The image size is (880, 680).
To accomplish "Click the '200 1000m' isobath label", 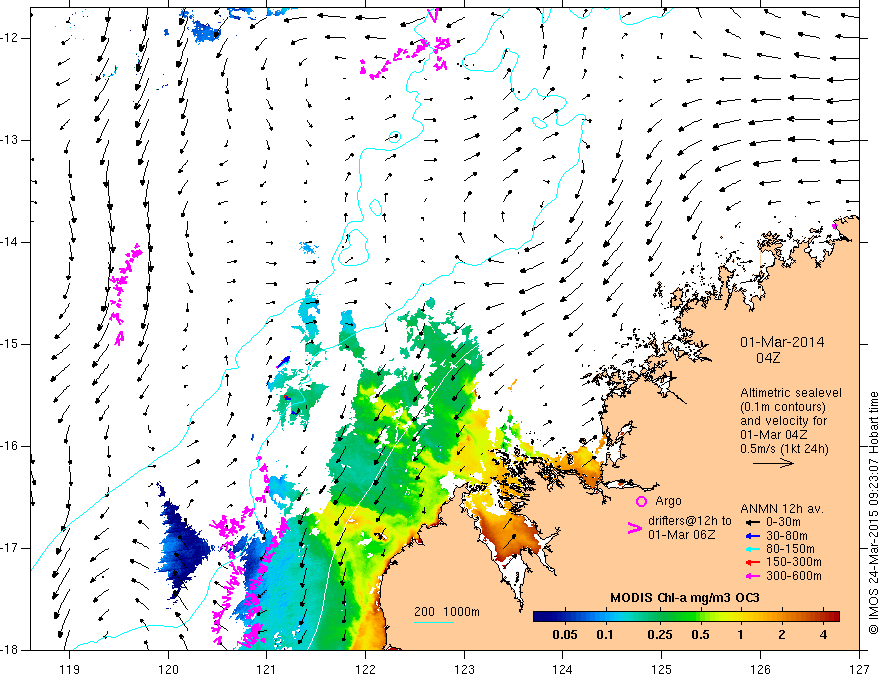I will click(447, 612).
